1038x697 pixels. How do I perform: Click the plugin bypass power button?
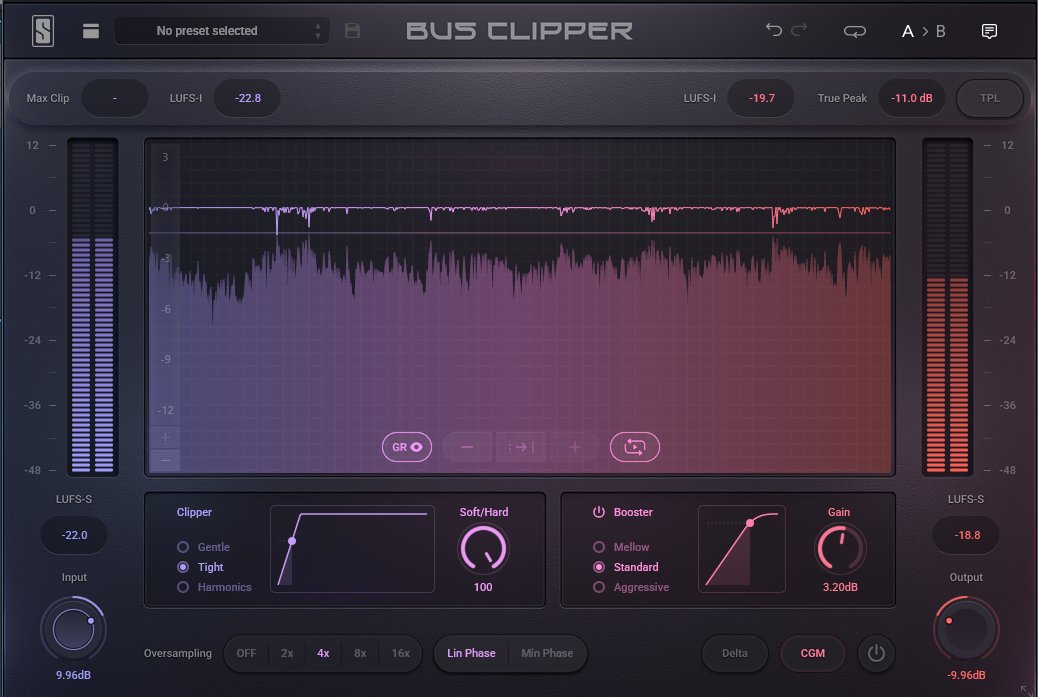click(x=876, y=653)
